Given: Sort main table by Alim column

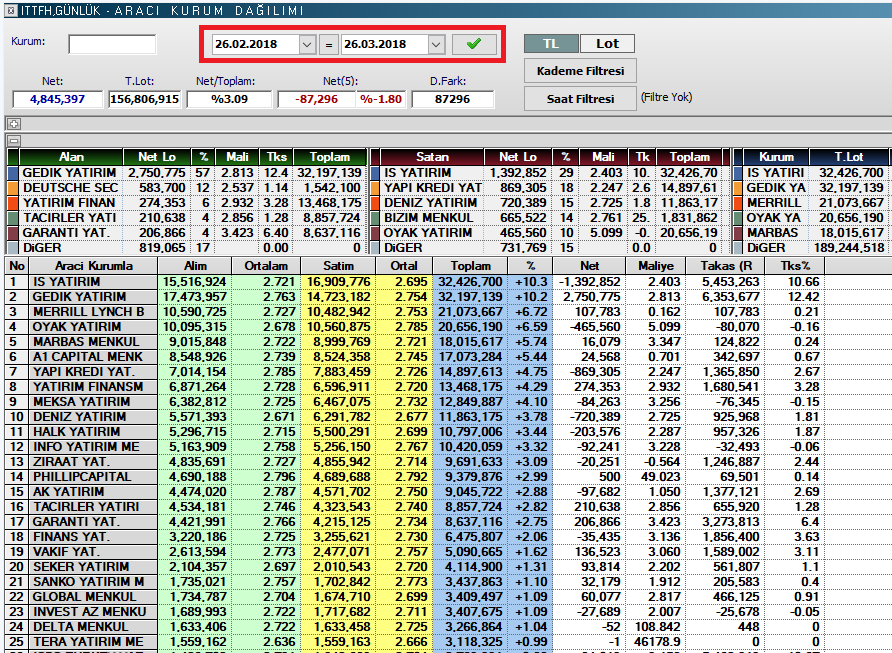Looking at the screenshot, I should click(195, 266).
